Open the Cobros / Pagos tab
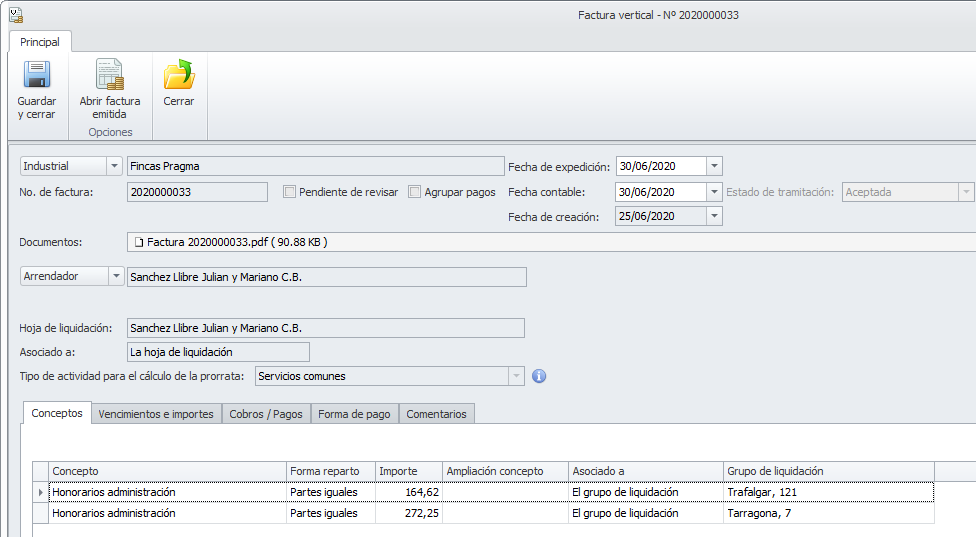The height and width of the screenshot is (537, 976). [267, 414]
